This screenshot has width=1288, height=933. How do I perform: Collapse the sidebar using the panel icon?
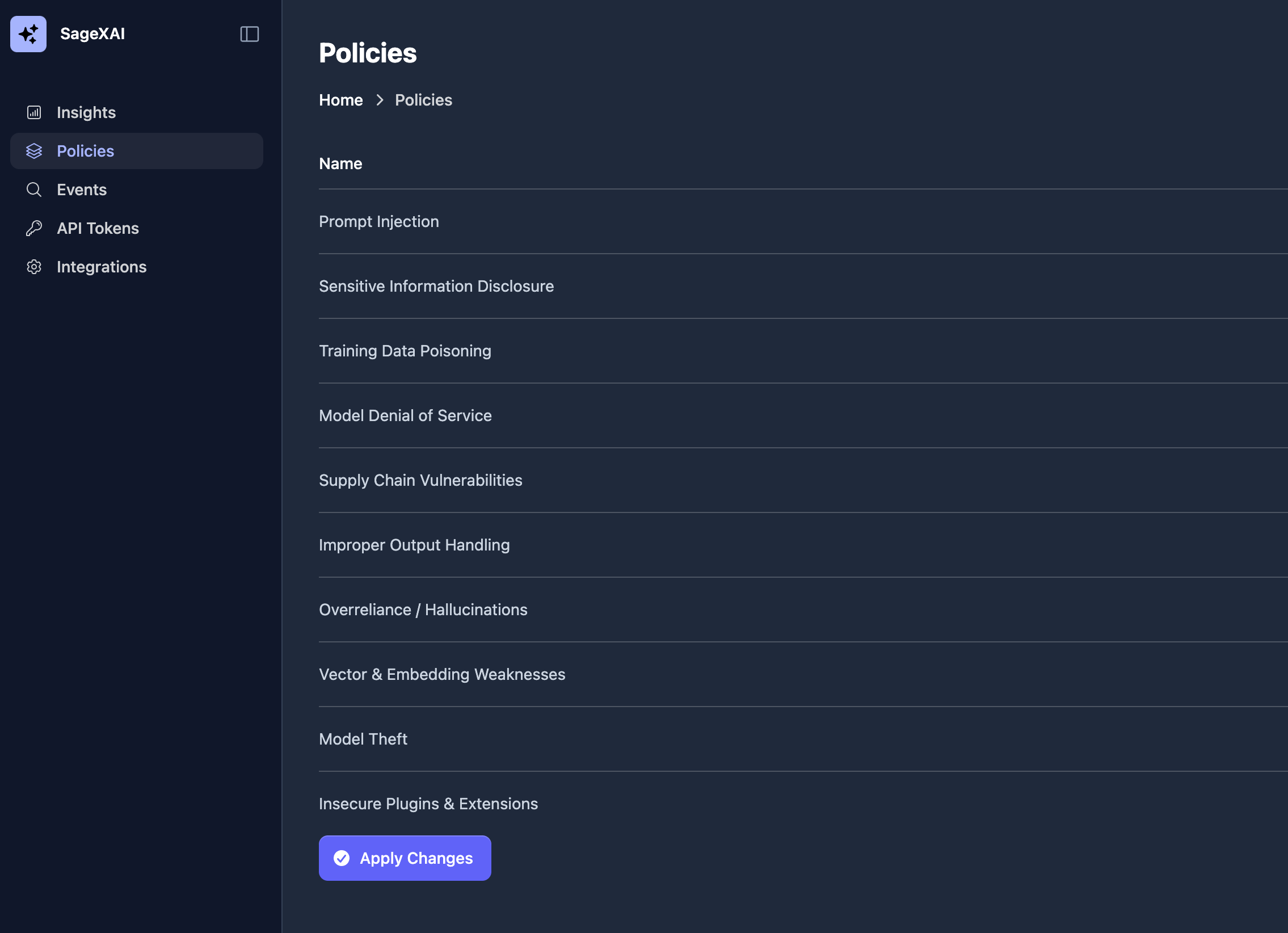249,34
